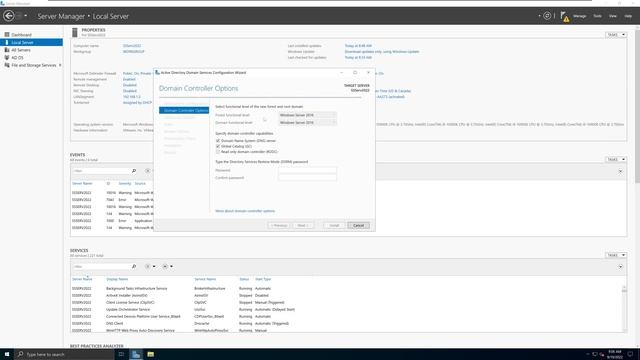Select the Update Orchestrator Service row
This screenshot has height=360, width=640.
point(346,309)
